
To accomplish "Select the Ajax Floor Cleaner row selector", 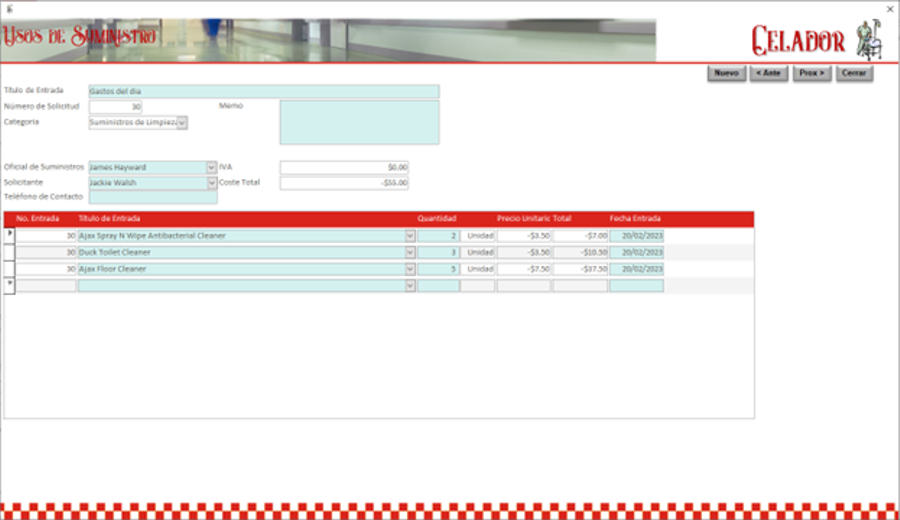I will pyautogui.click(x=10, y=269).
